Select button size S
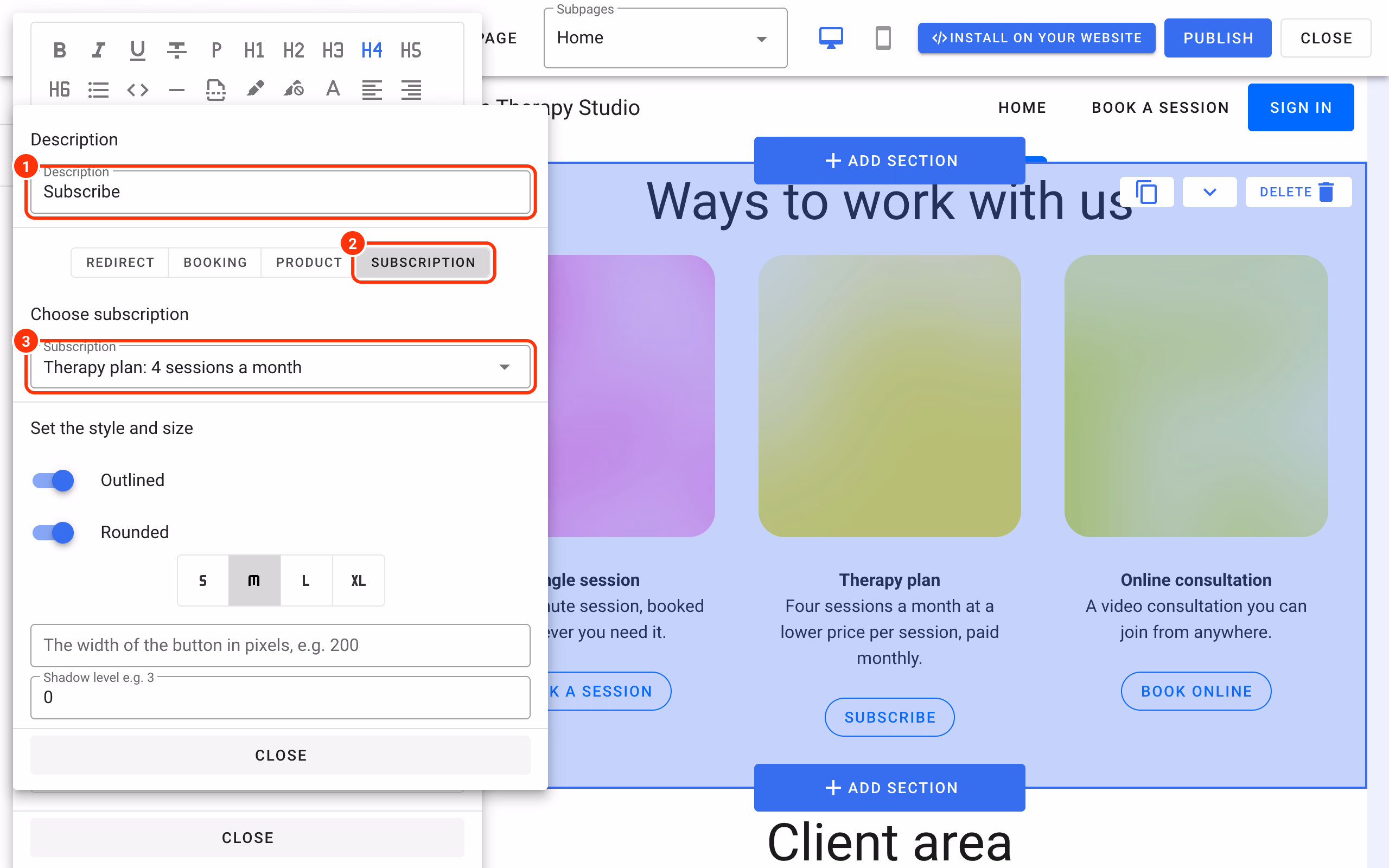 pyautogui.click(x=202, y=580)
